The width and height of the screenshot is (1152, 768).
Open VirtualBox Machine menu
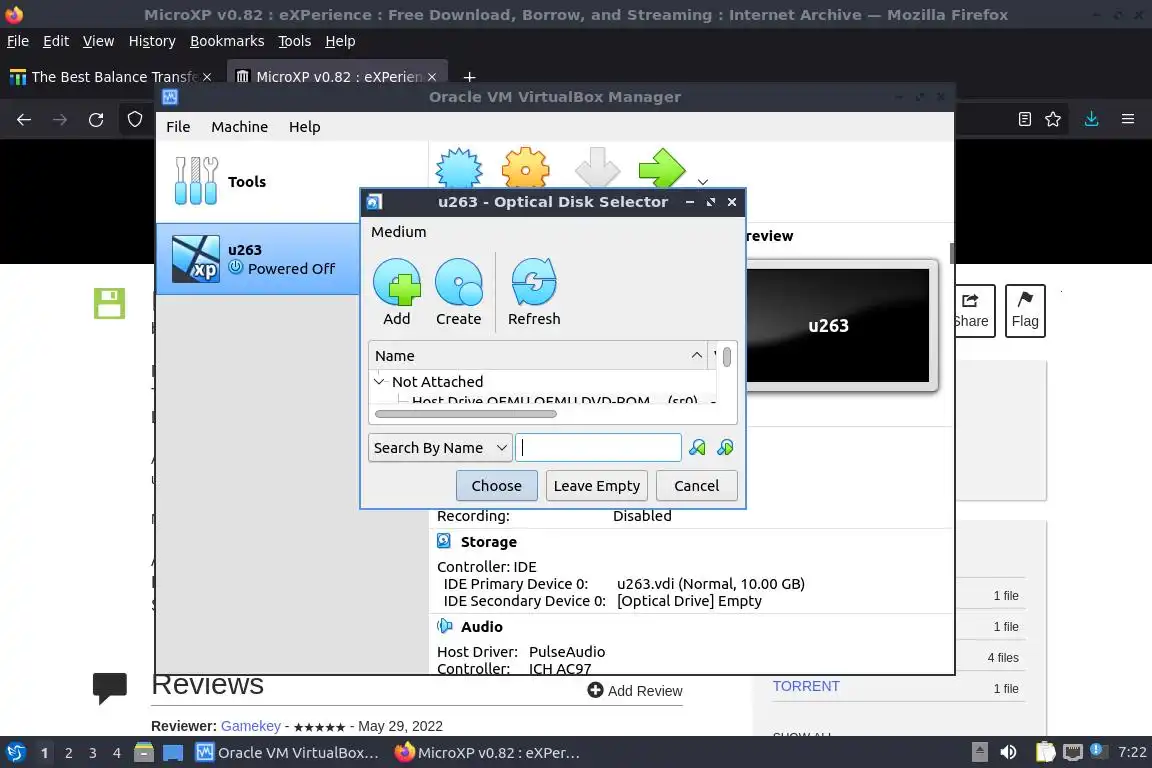coord(240,126)
